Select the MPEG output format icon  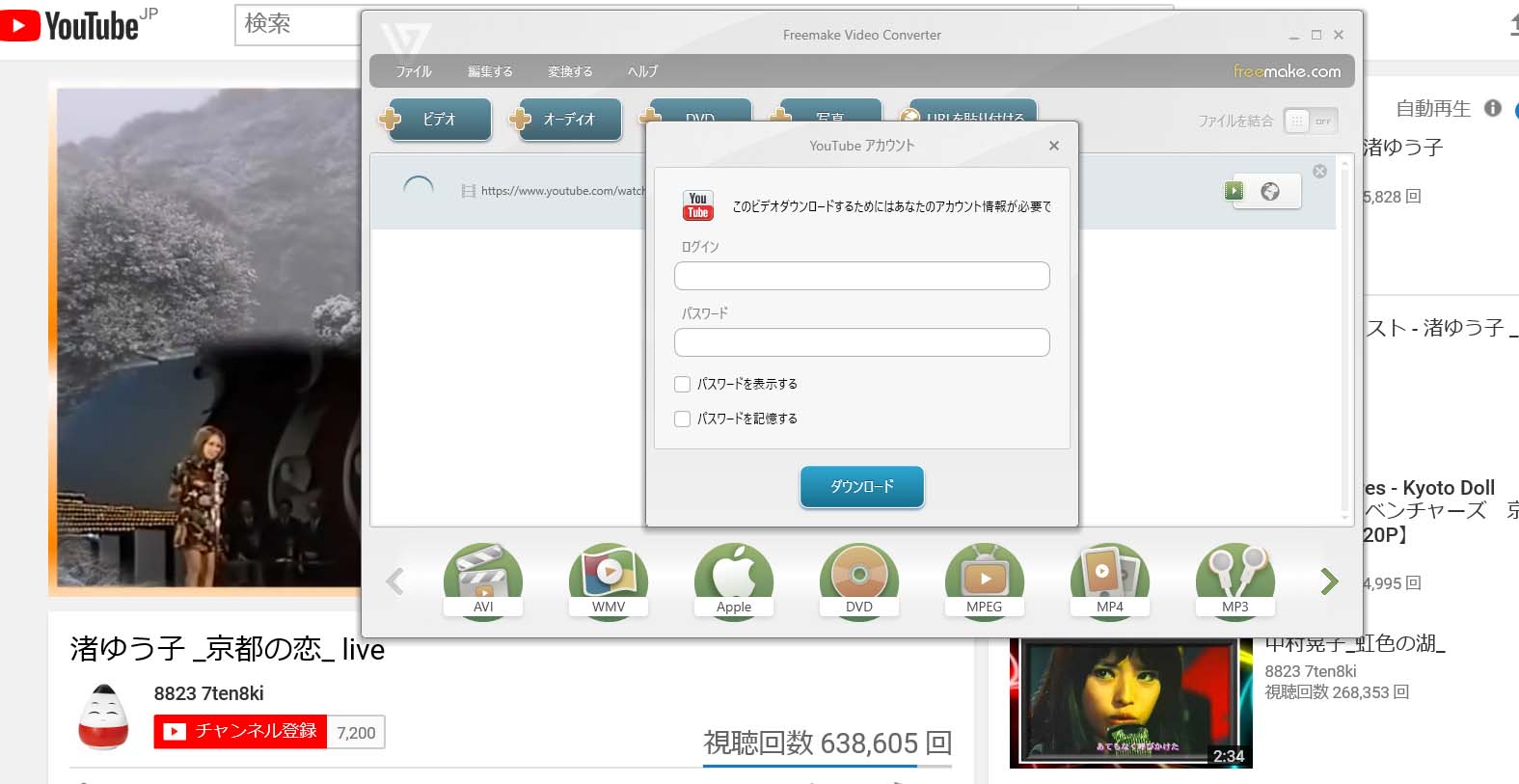tap(985, 581)
